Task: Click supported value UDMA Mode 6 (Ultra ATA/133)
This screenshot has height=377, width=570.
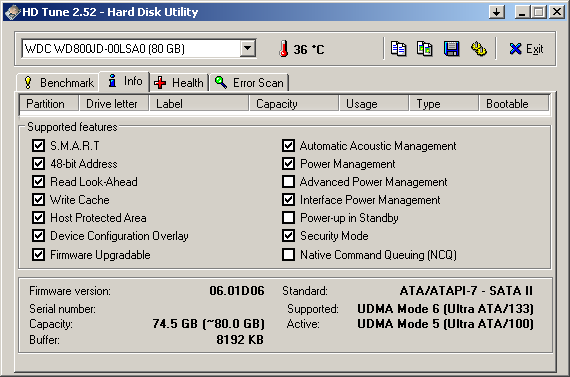Action: pos(445,309)
